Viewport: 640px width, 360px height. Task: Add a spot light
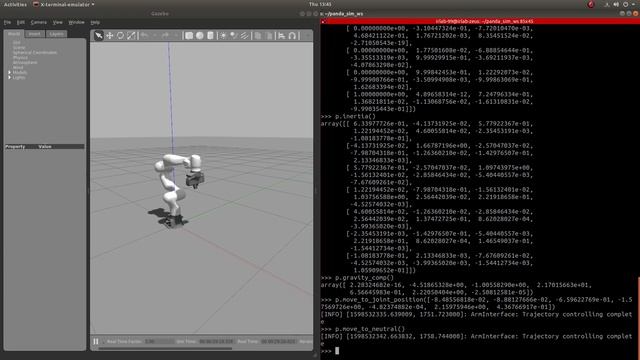coord(233,36)
